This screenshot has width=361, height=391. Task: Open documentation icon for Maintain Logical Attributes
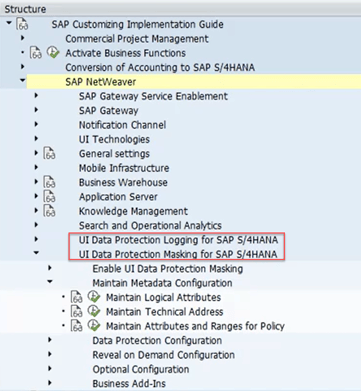[77, 297]
